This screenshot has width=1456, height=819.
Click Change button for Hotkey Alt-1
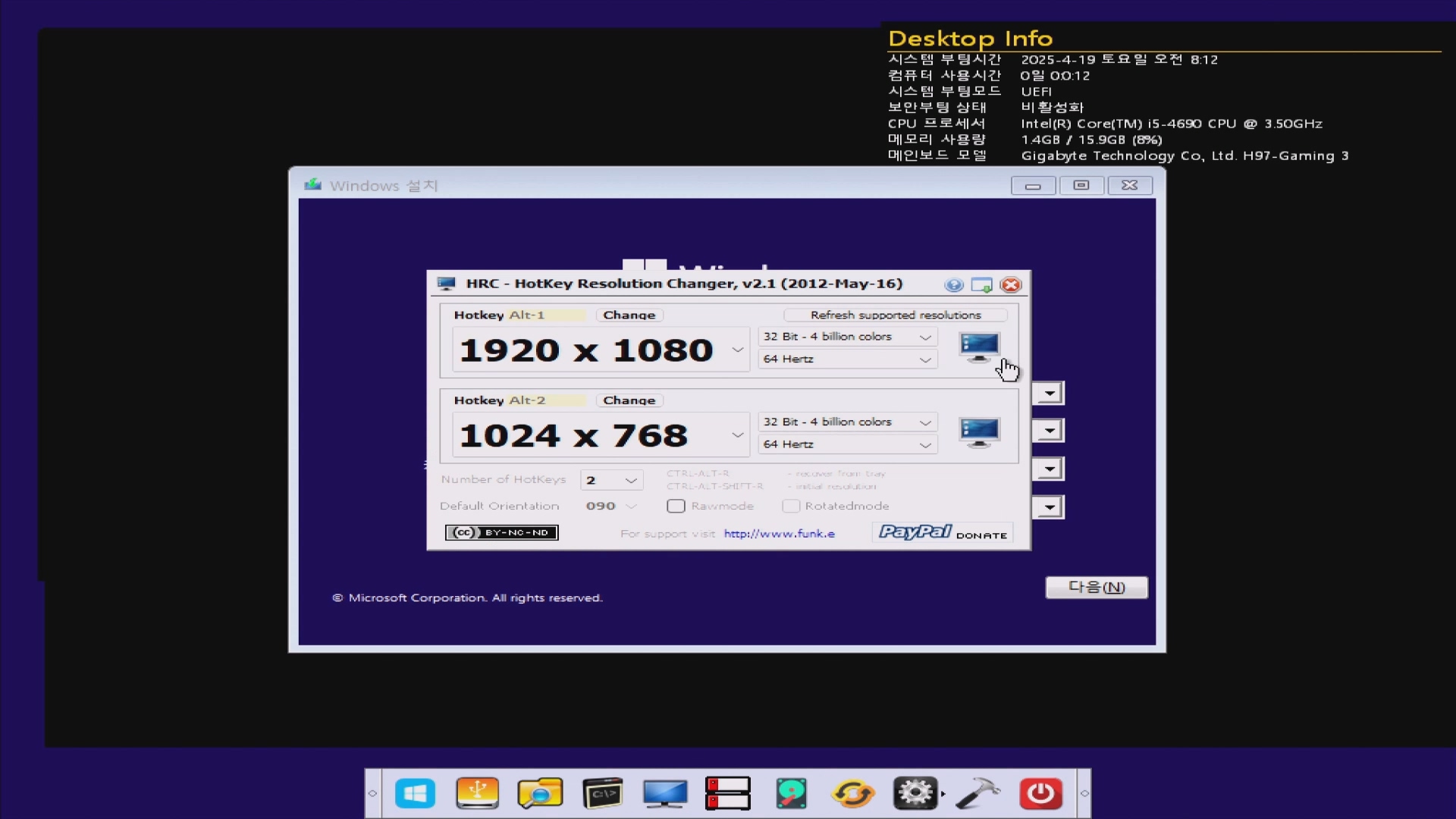(629, 315)
